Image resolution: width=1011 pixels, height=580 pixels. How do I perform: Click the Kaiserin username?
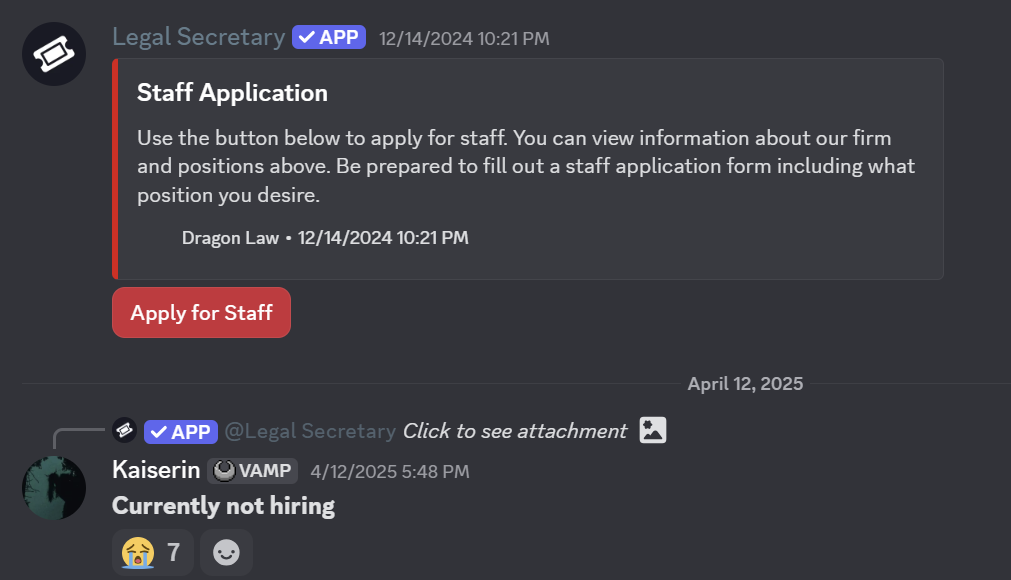156,470
